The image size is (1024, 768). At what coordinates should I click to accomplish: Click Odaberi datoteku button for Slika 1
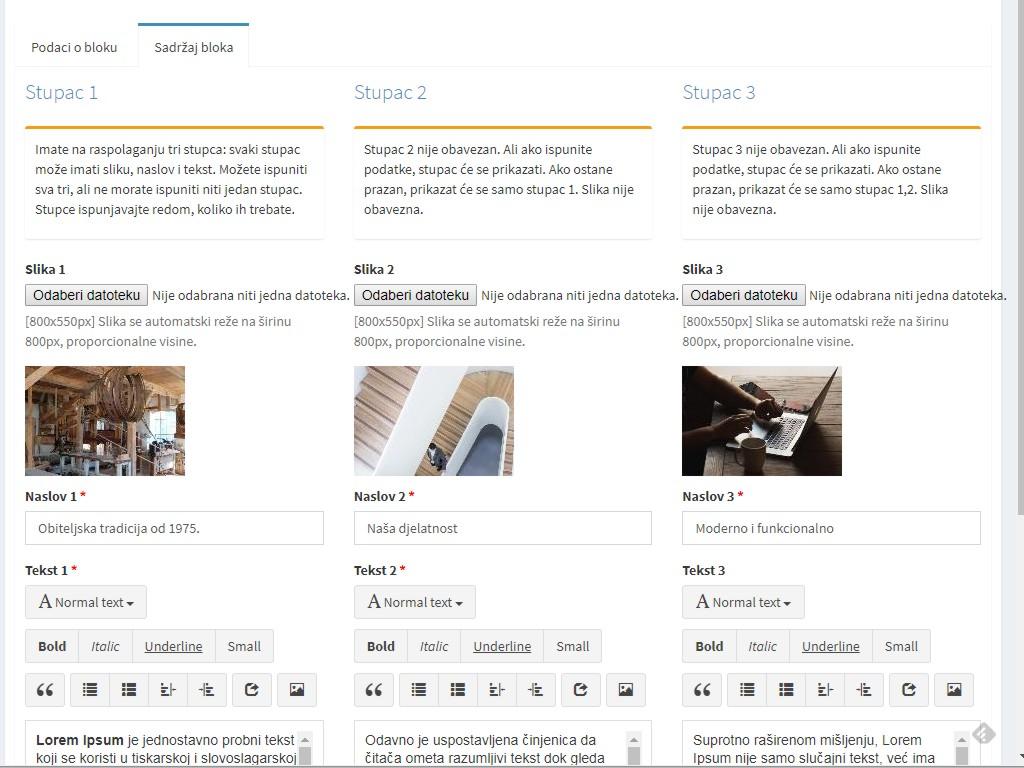coord(87,295)
